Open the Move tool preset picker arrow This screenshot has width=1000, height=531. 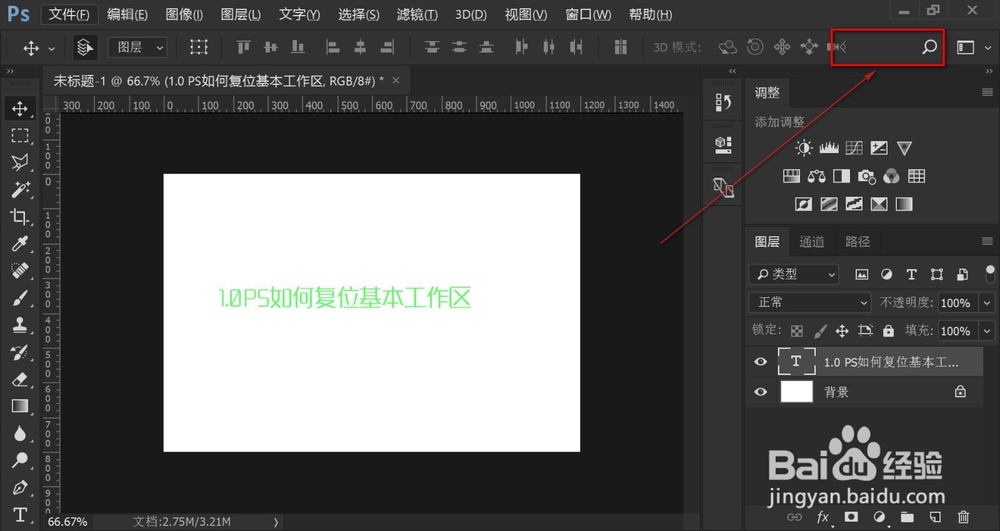[51, 48]
